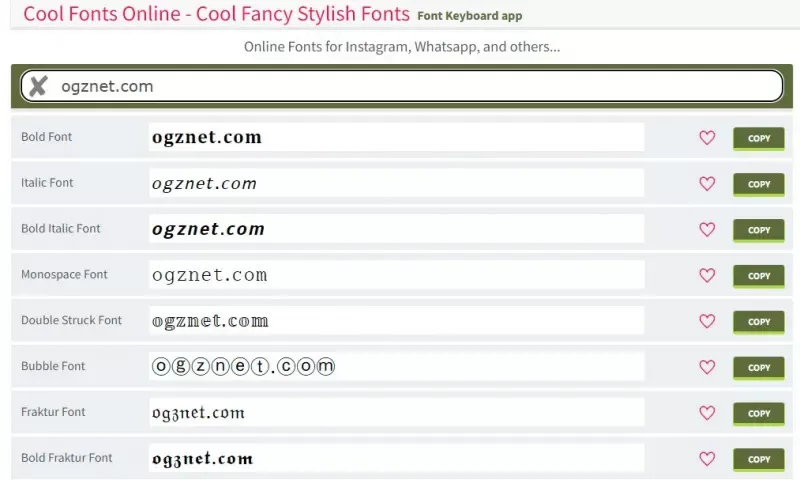Click the 'Bold Fraktur Font' row label

pyautogui.click(x=67, y=458)
